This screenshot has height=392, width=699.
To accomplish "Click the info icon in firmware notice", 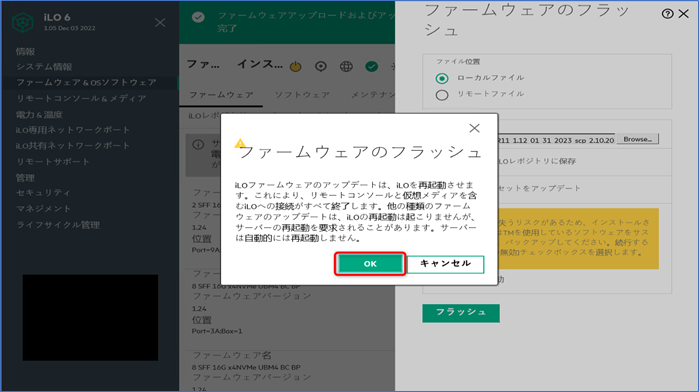I will click(x=198, y=144).
